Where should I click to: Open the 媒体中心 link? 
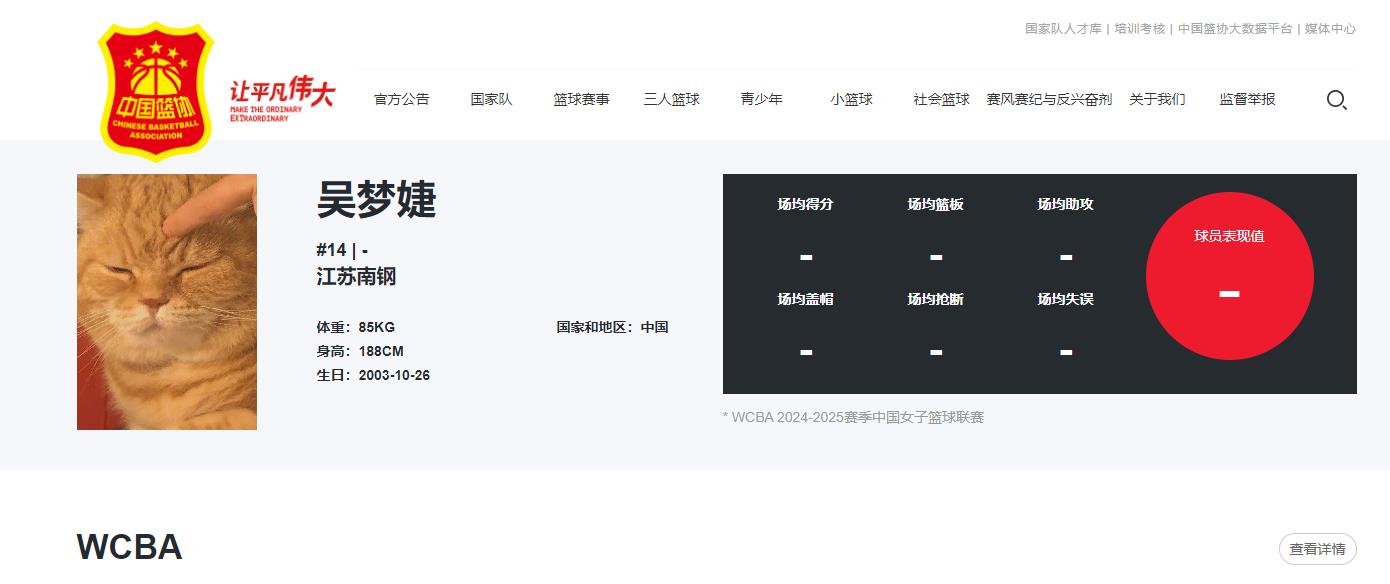click(x=1330, y=29)
